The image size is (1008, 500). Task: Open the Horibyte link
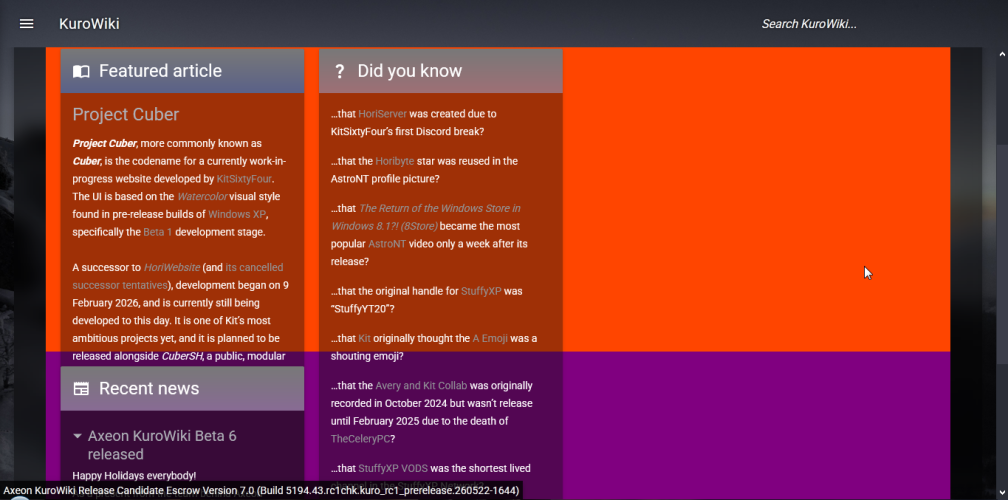[395, 161]
